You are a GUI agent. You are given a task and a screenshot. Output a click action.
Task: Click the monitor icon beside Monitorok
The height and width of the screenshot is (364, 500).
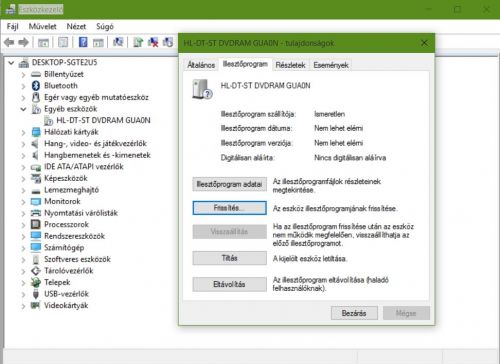(36, 202)
